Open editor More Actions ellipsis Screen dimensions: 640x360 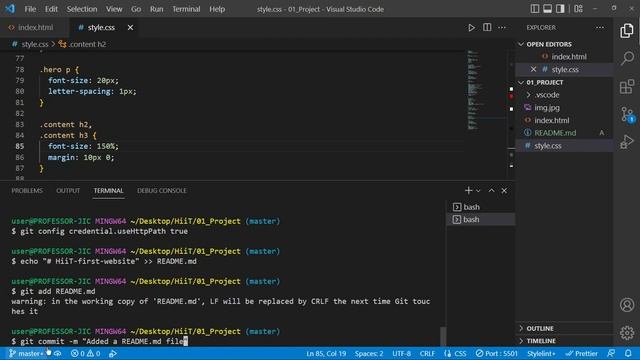(x=502, y=28)
